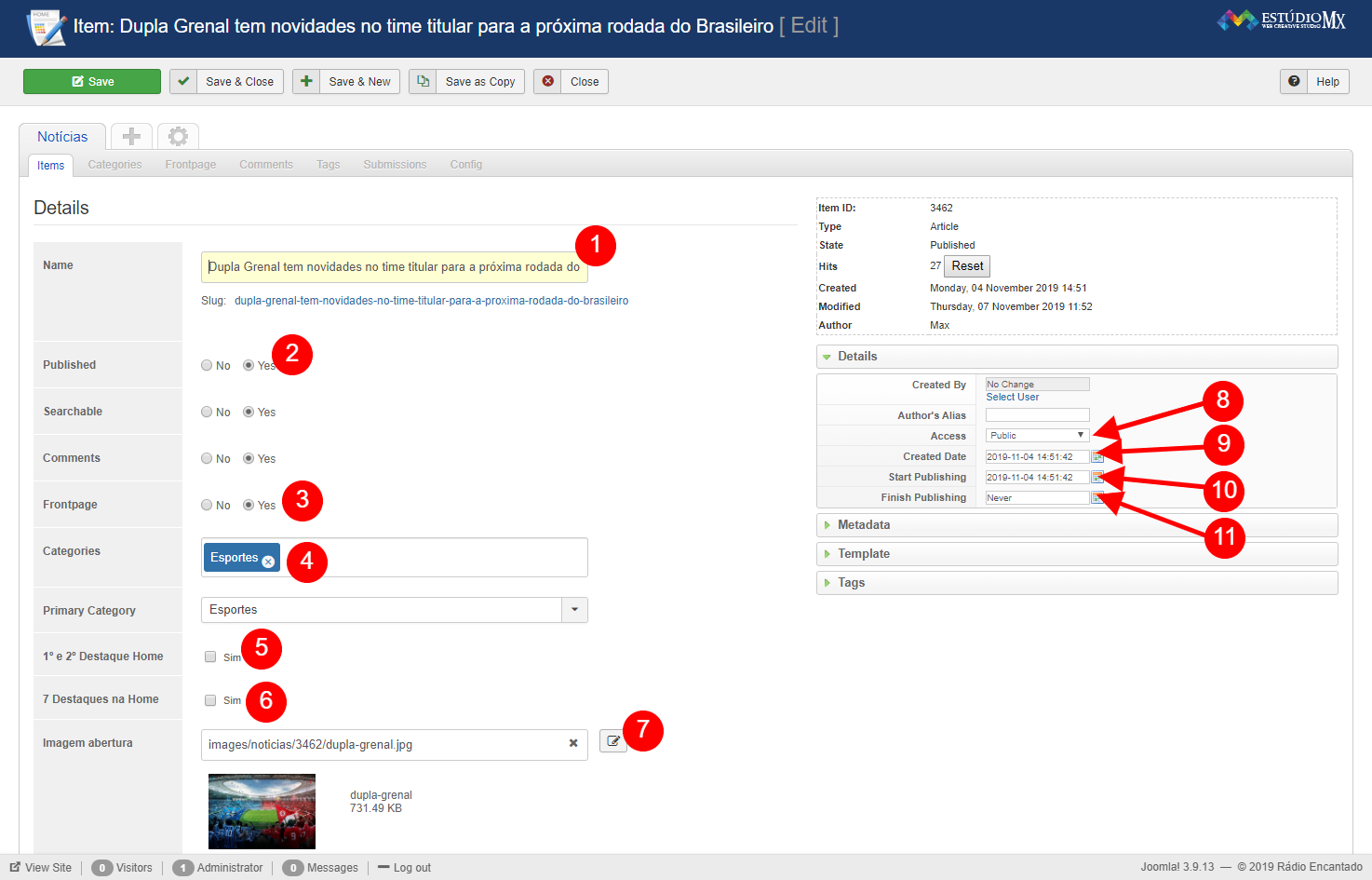Remove the Esportes category tag
The width and height of the screenshot is (1372, 880).
pyautogui.click(x=268, y=562)
